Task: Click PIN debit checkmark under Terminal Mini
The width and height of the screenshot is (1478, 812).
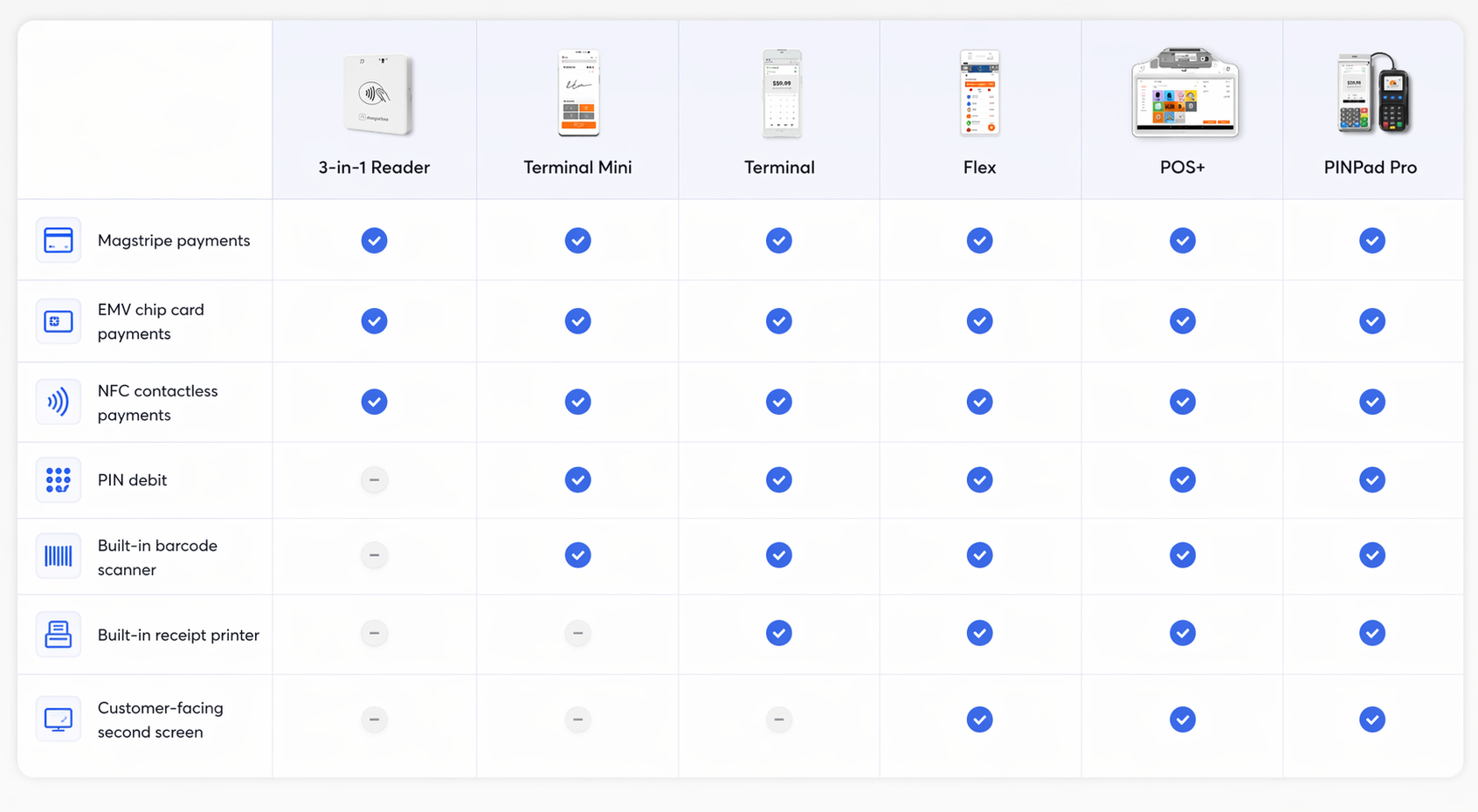Action: click(x=577, y=480)
